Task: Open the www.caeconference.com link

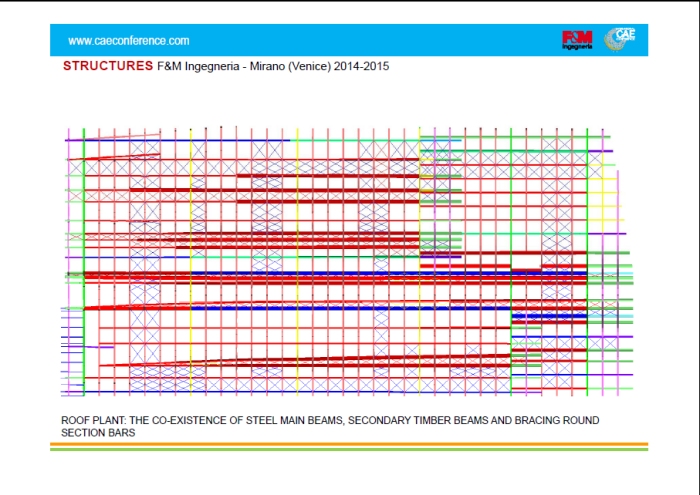Action: point(128,41)
